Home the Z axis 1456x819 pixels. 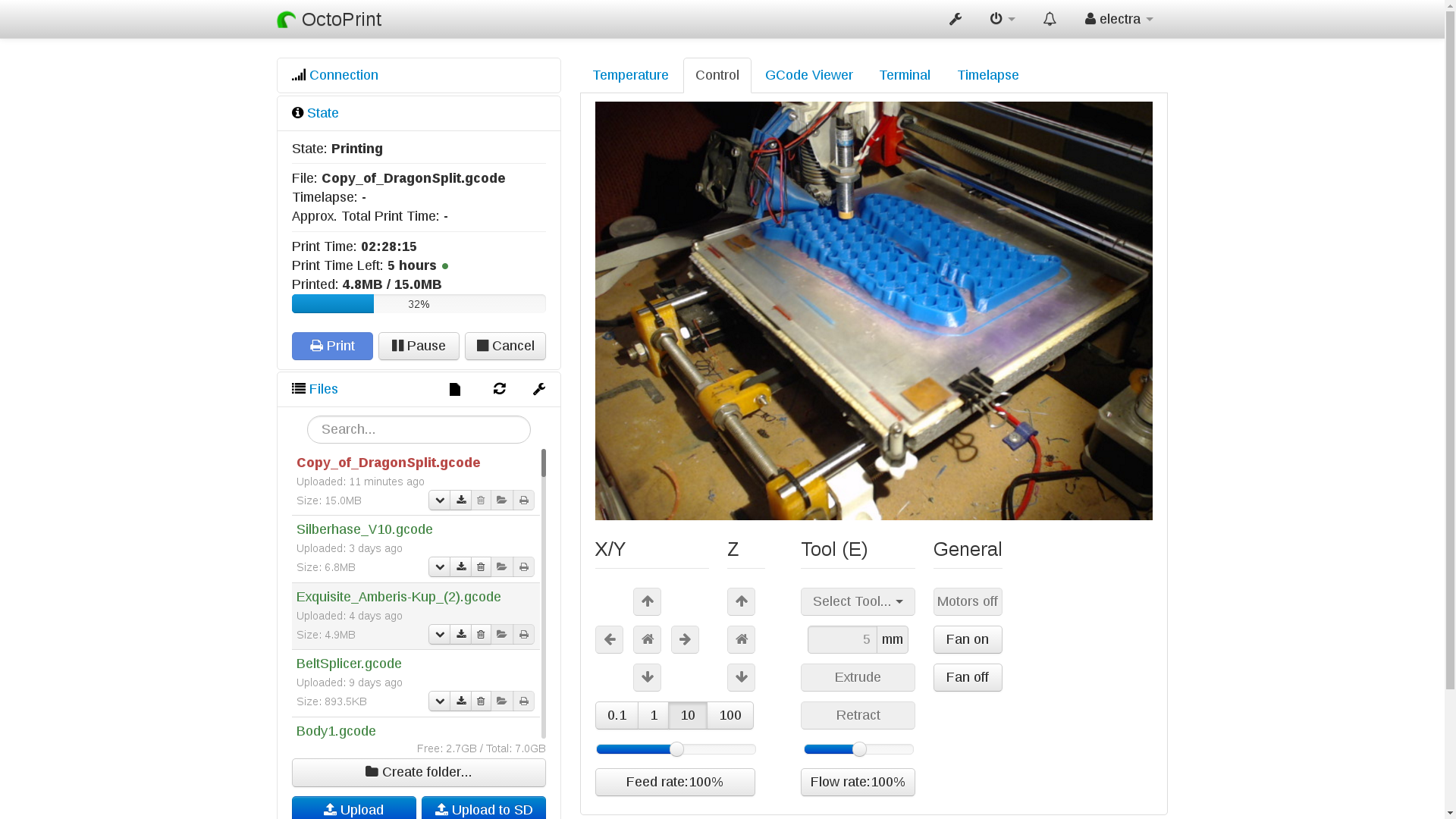click(741, 639)
